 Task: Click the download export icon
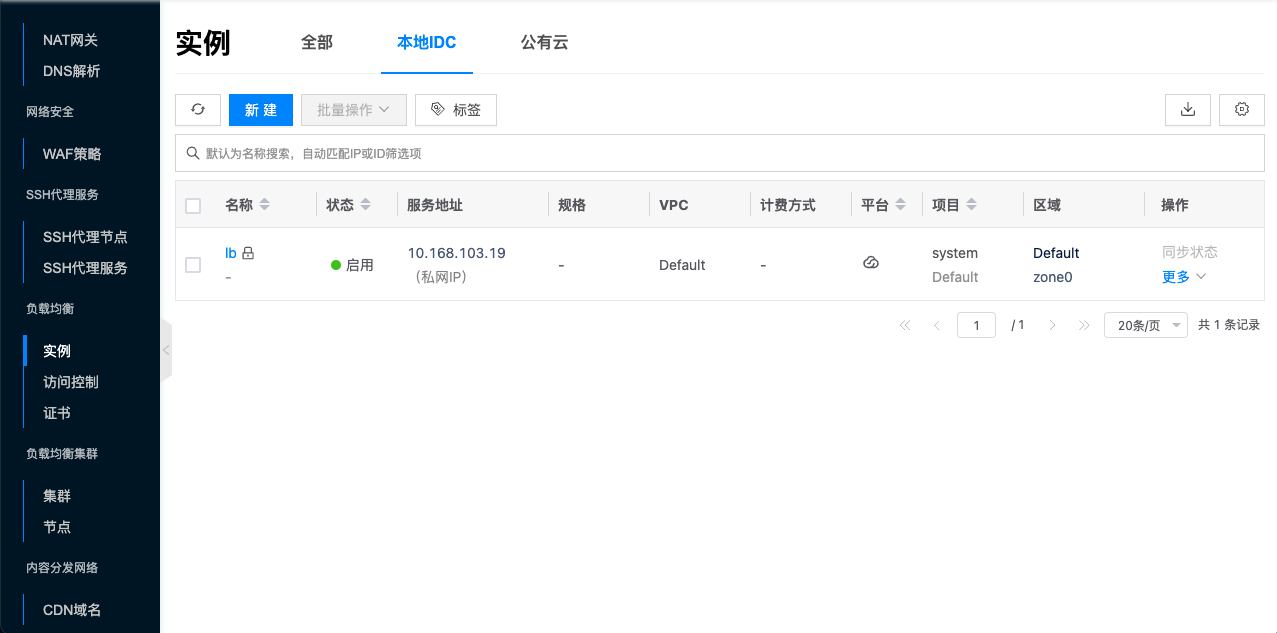pyautogui.click(x=1188, y=110)
